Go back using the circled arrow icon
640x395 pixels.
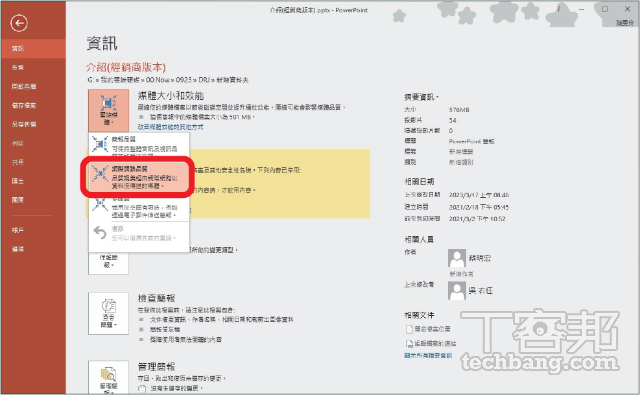19,23
